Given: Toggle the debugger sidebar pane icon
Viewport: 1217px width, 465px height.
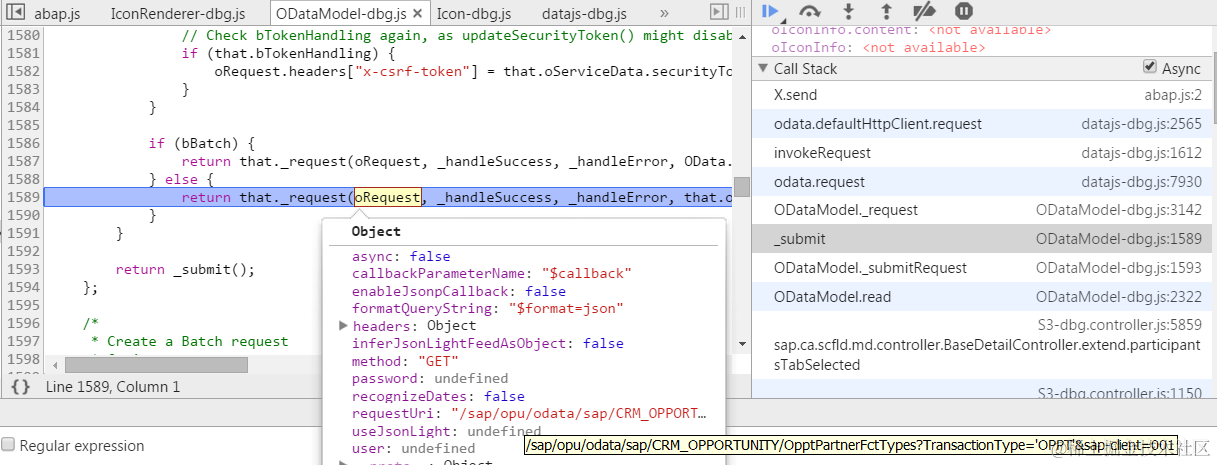Looking at the screenshot, I should click(740, 12).
